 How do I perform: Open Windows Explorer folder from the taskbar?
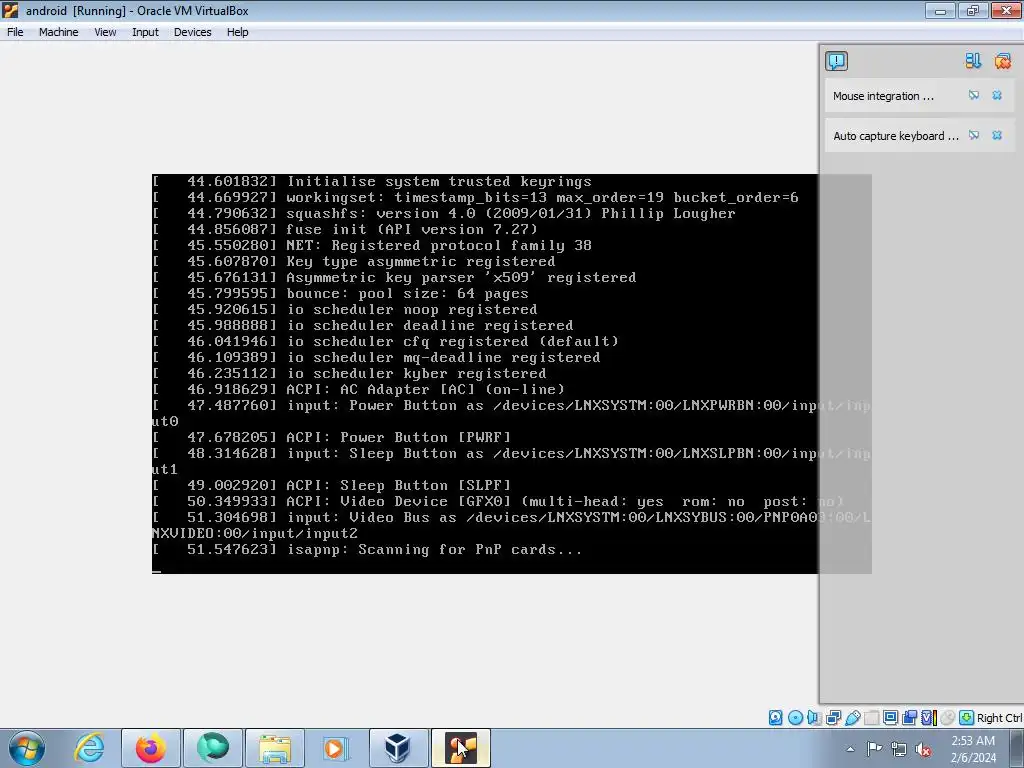tap(275, 748)
